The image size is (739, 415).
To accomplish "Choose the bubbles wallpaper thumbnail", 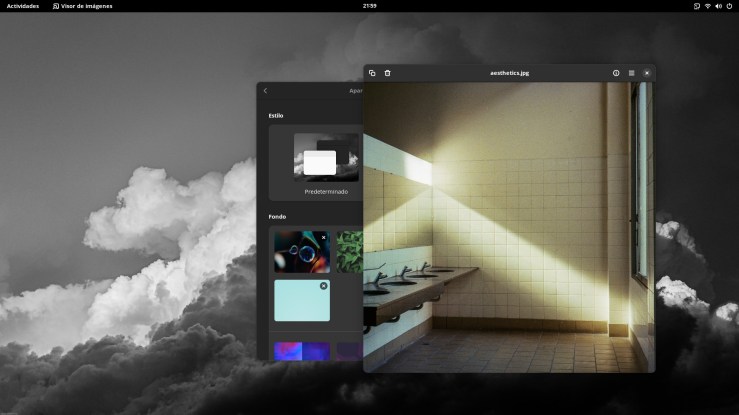I will [x=302, y=252].
